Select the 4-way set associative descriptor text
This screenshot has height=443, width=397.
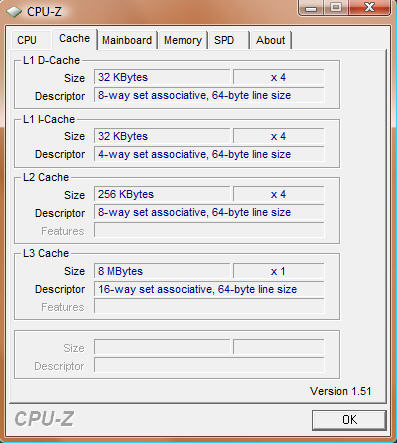click(194, 154)
